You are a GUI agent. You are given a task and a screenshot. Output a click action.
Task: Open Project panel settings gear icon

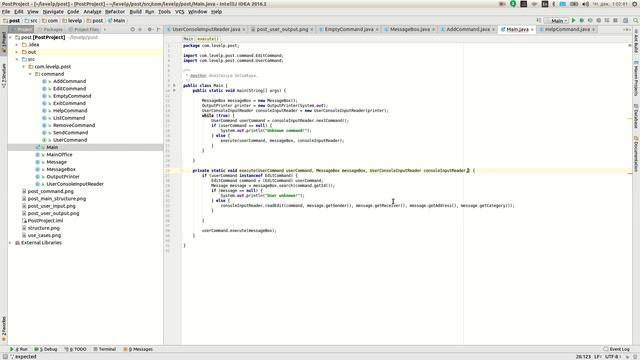(x=149, y=29)
